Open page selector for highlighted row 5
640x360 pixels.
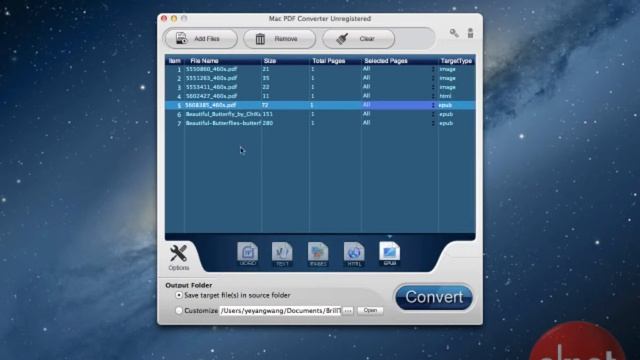433,105
